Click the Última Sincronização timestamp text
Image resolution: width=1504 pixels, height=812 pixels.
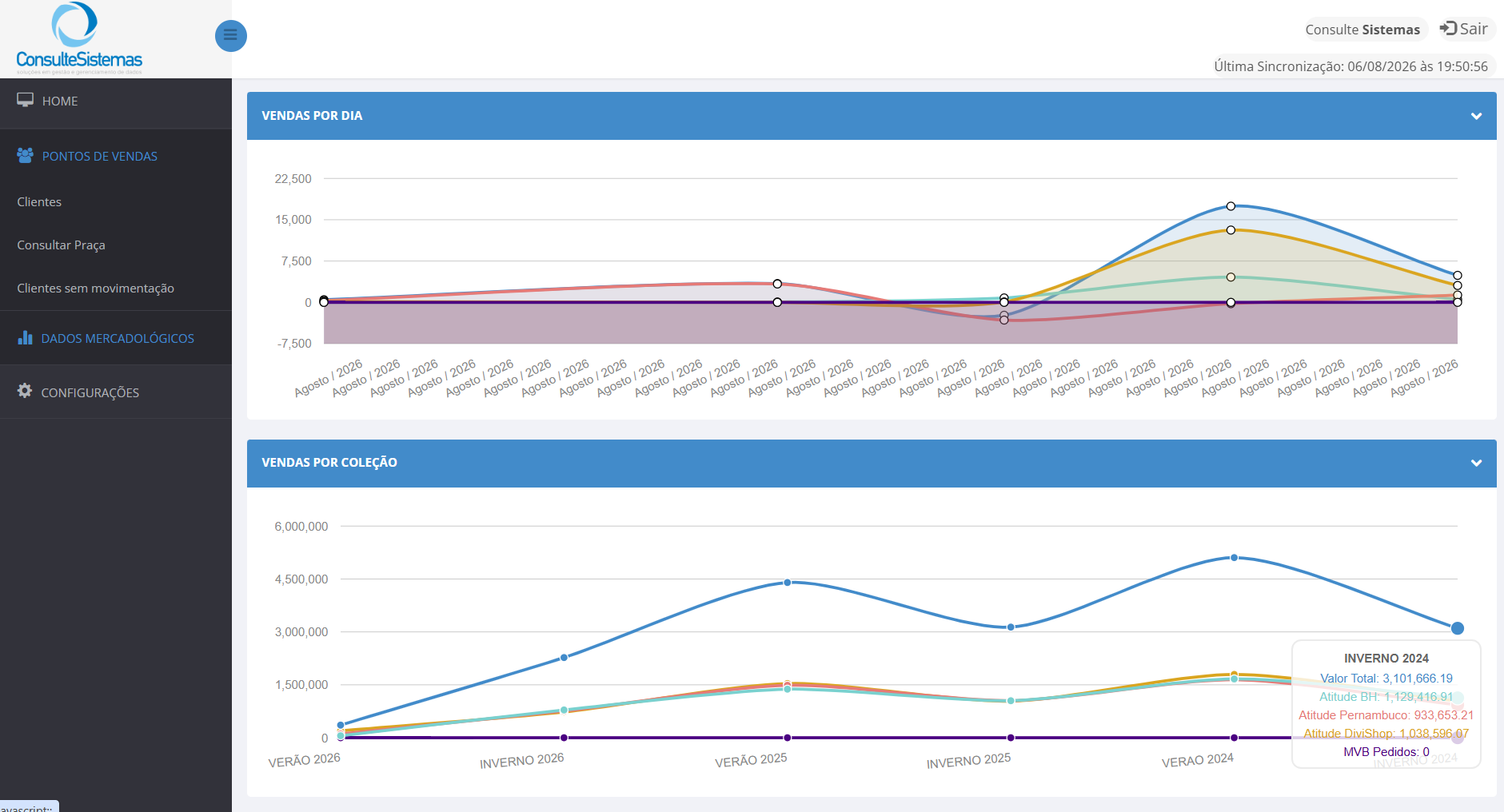pos(1350,66)
